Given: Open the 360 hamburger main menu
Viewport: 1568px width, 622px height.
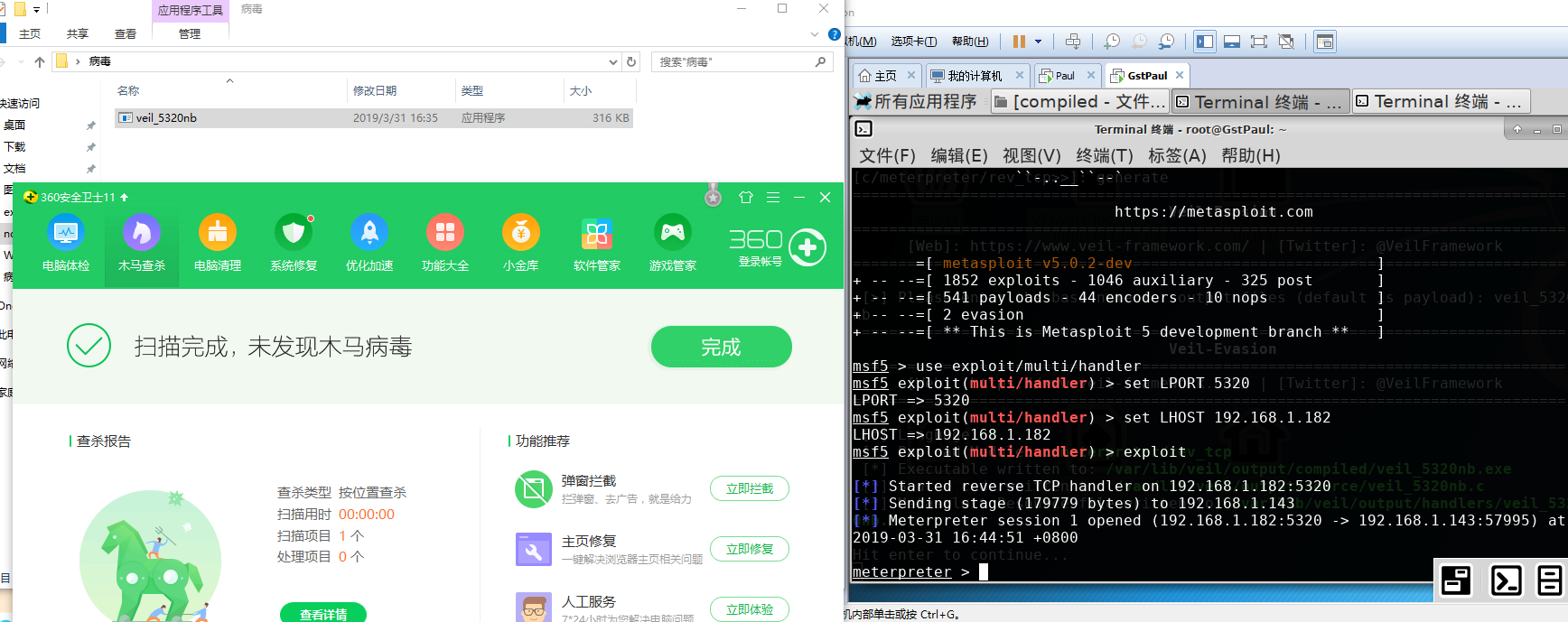Looking at the screenshot, I should (773, 197).
